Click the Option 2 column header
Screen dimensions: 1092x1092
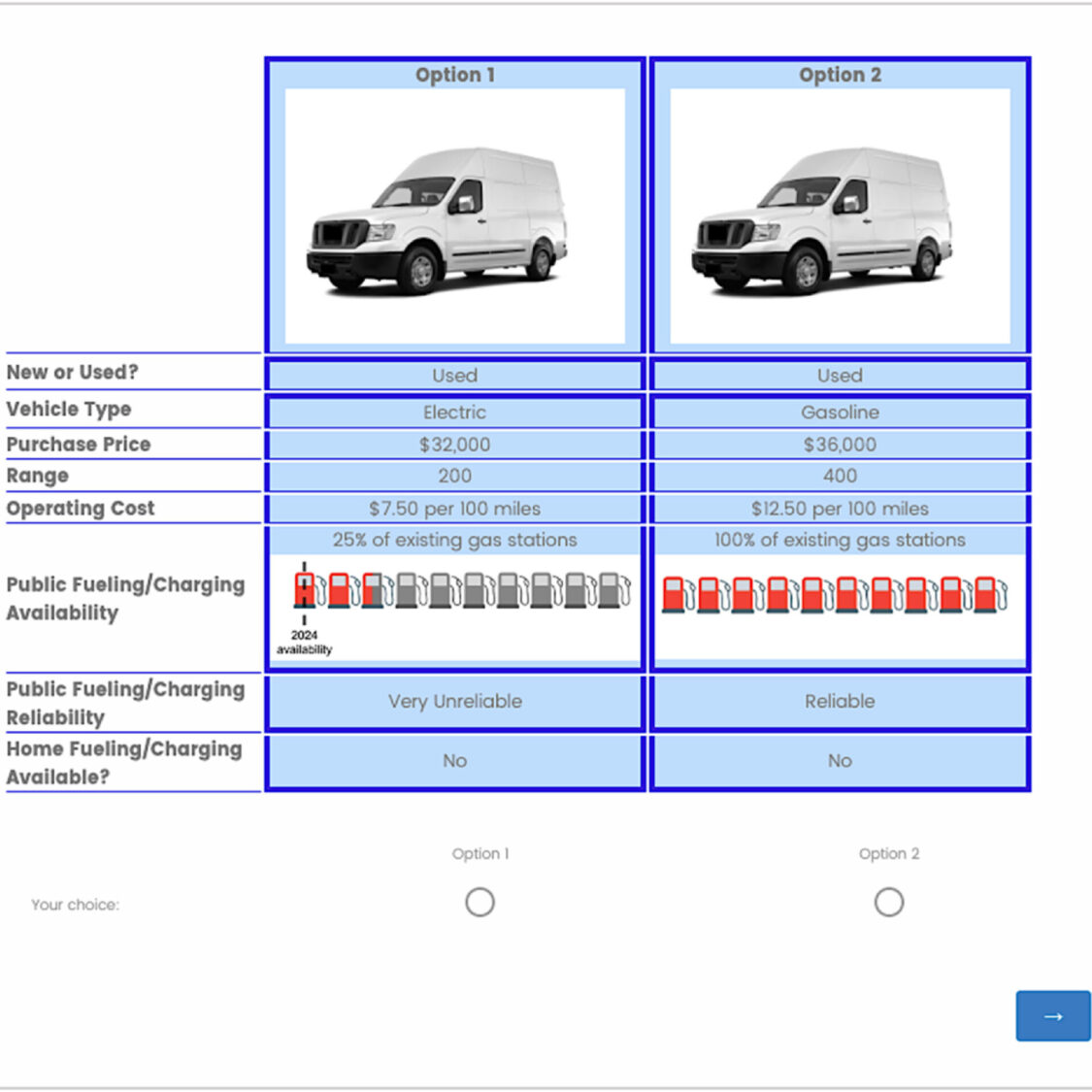[840, 75]
